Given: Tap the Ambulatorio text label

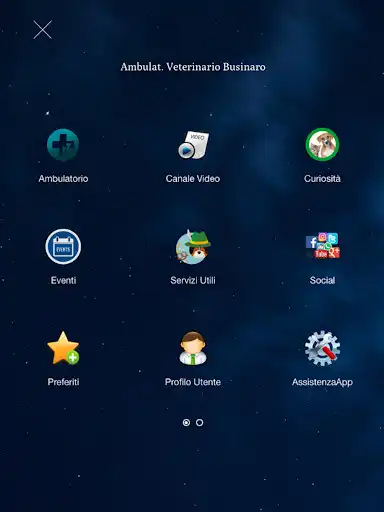Looking at the screenshot, I should 63,179.
